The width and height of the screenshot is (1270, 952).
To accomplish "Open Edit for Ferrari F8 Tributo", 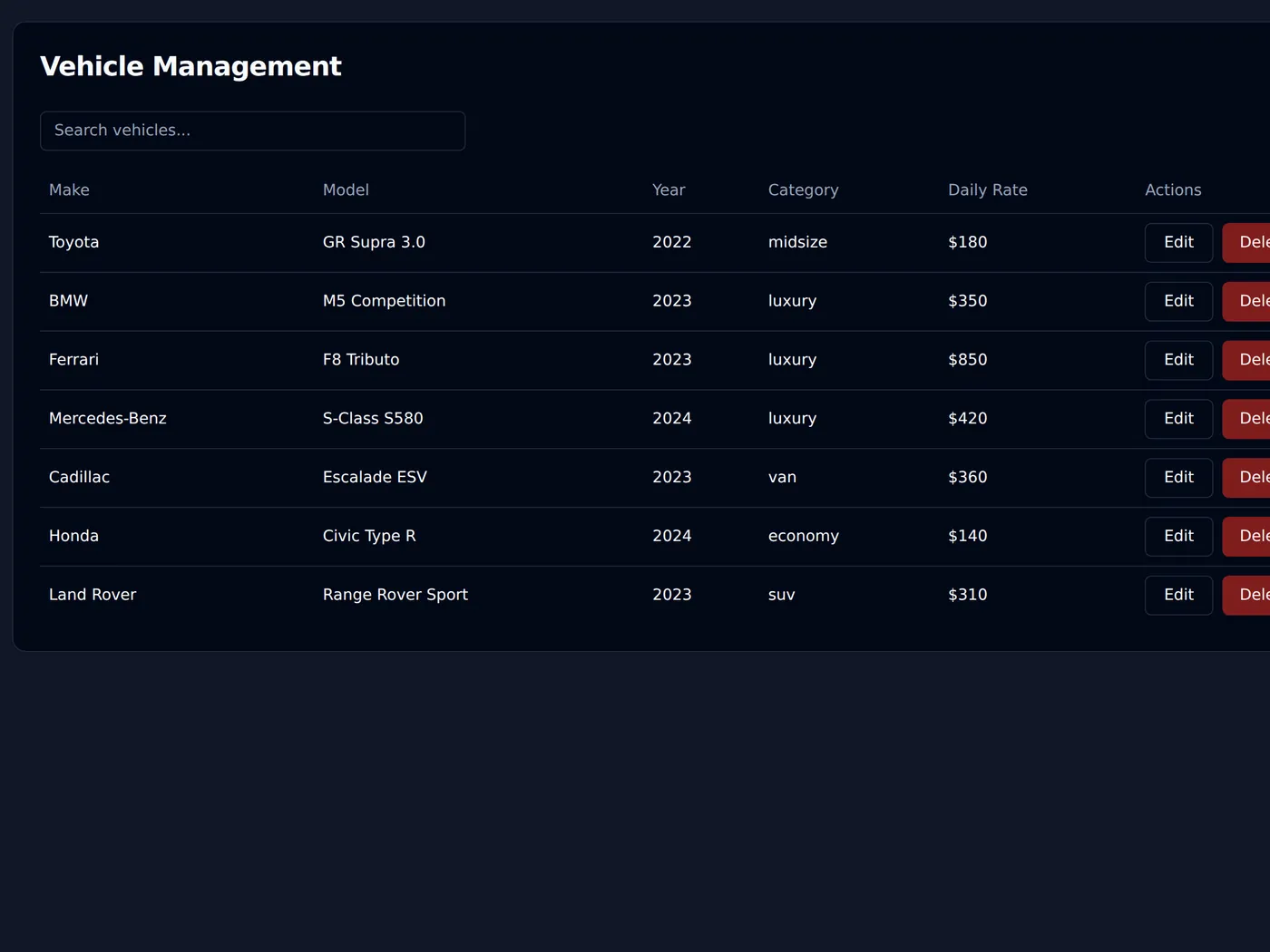I will click(x=1178, y=361).
